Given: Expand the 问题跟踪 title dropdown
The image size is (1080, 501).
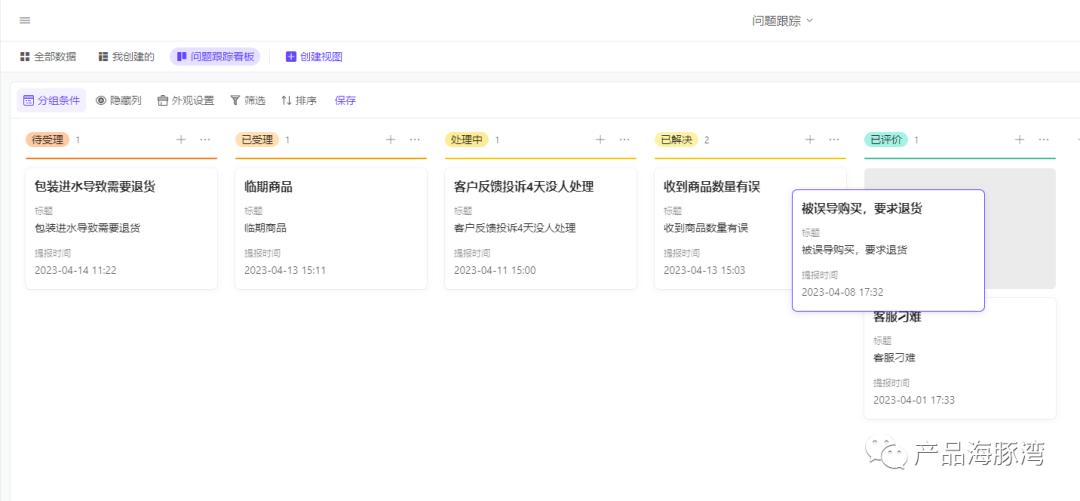Looking at the screenshot, I should [782, 21].
